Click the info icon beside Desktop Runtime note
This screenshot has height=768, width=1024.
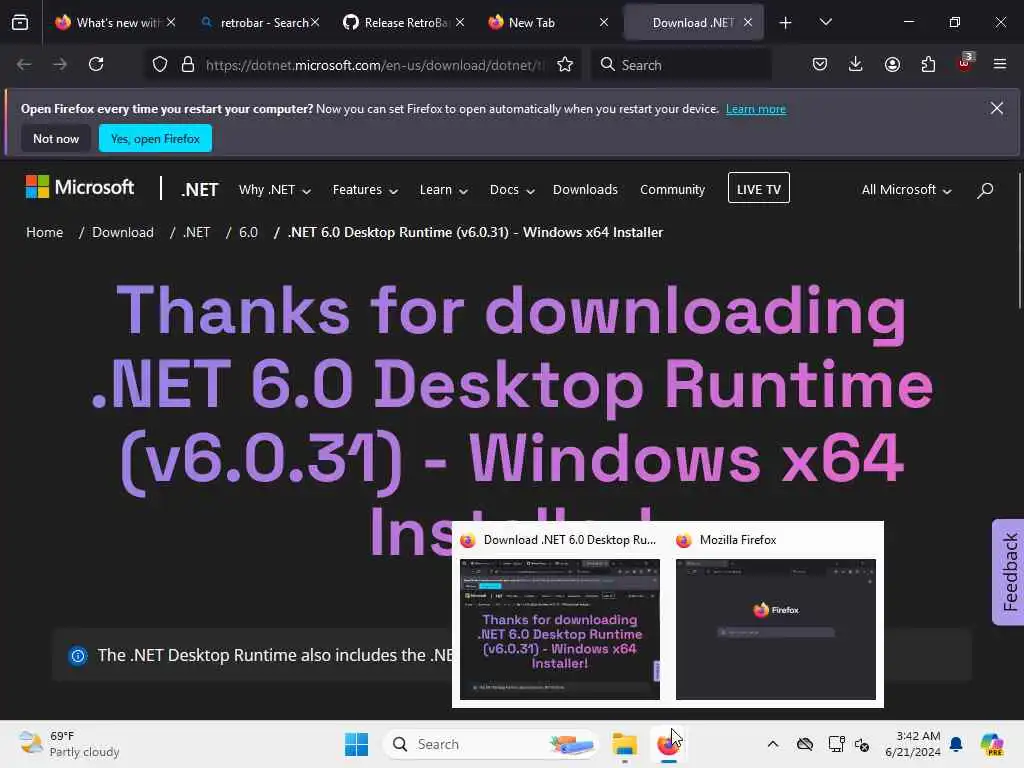[x=78, y=656]
